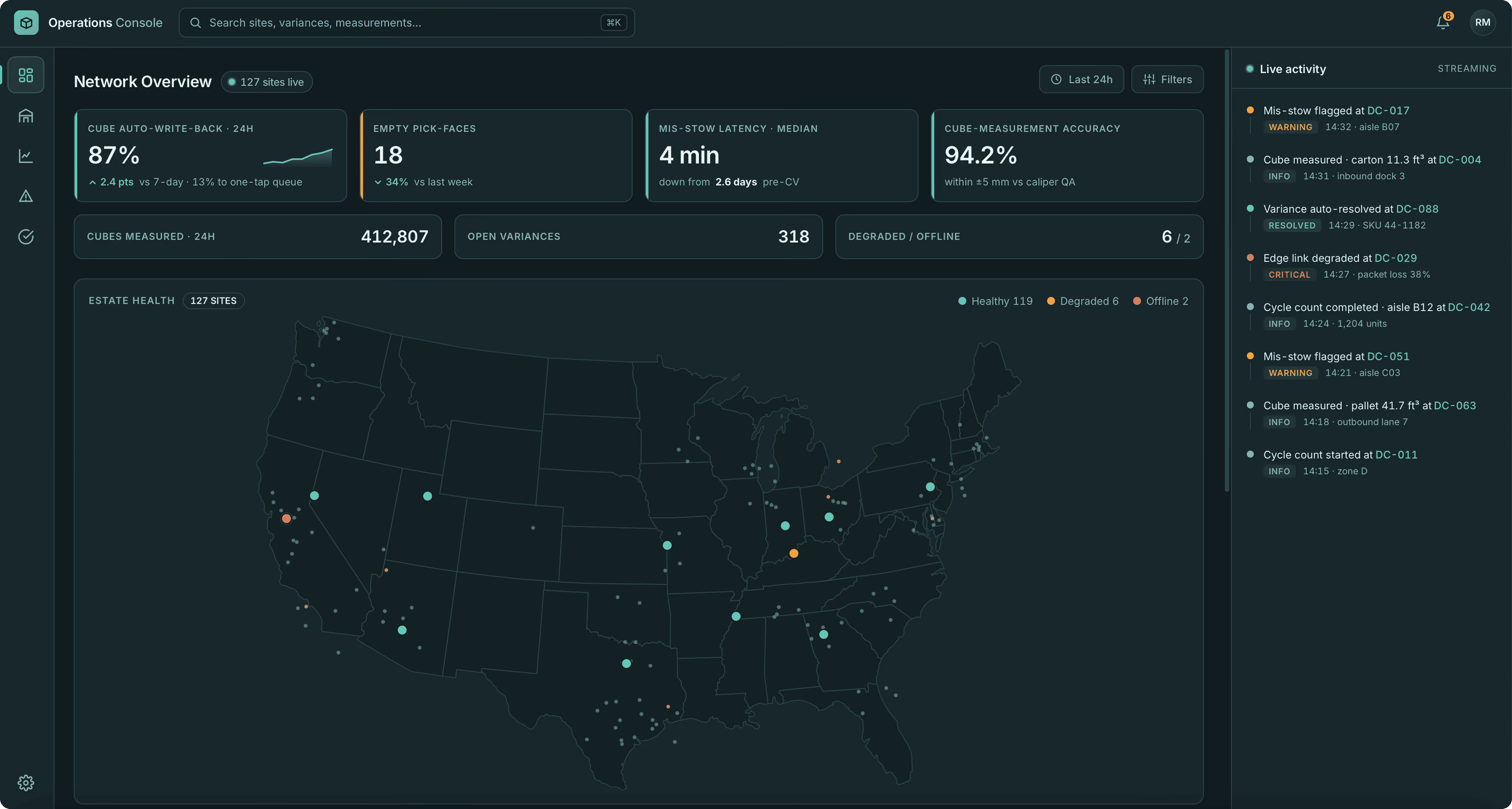This screenshot has width=1512, height=809.
Task: Toggle Offline 2 legend item
Action: (x=1161, y=301)
